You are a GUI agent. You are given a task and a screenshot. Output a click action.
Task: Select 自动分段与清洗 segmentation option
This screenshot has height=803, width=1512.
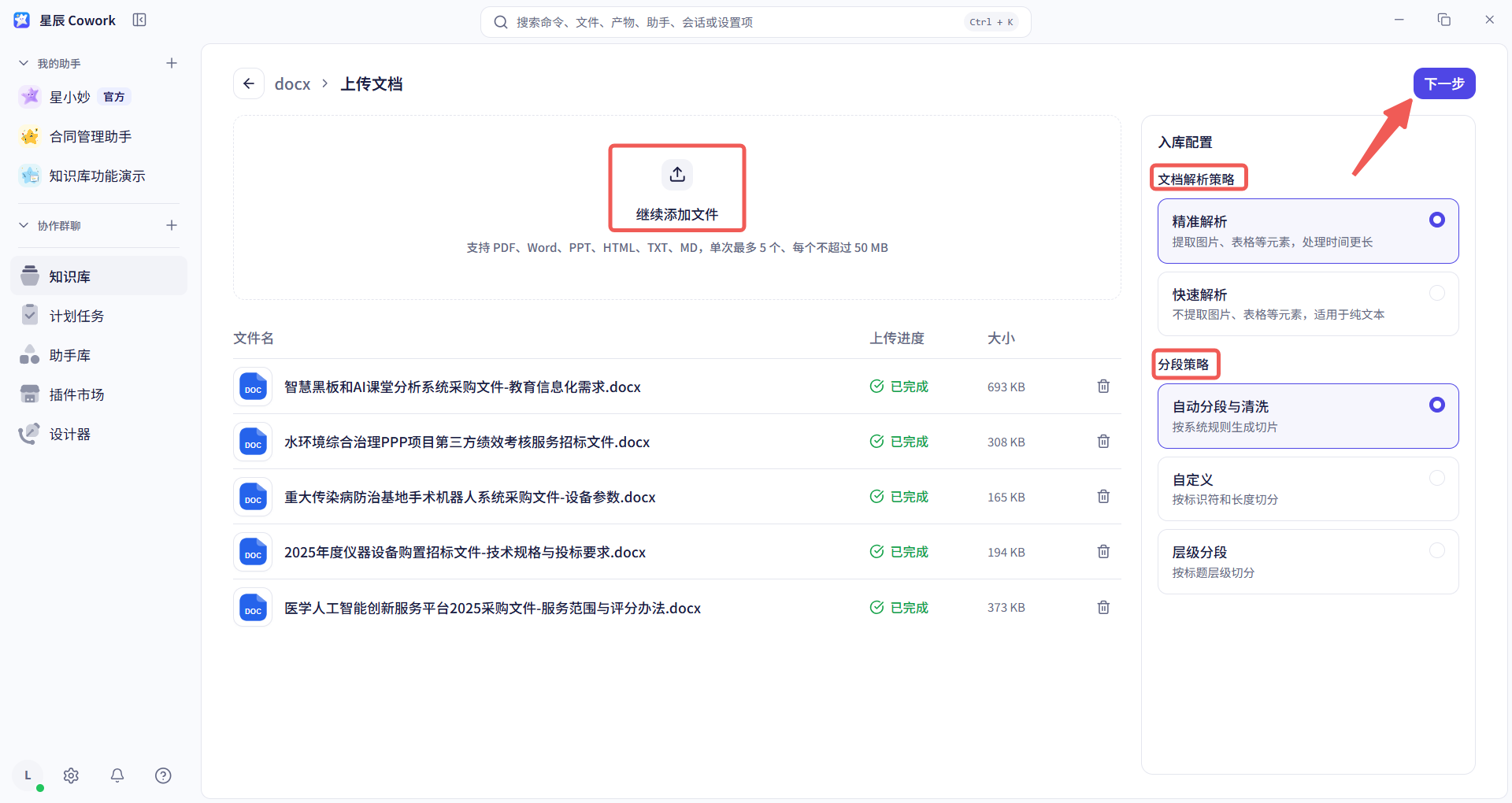pyautogui.click(x=1308, y=416)
